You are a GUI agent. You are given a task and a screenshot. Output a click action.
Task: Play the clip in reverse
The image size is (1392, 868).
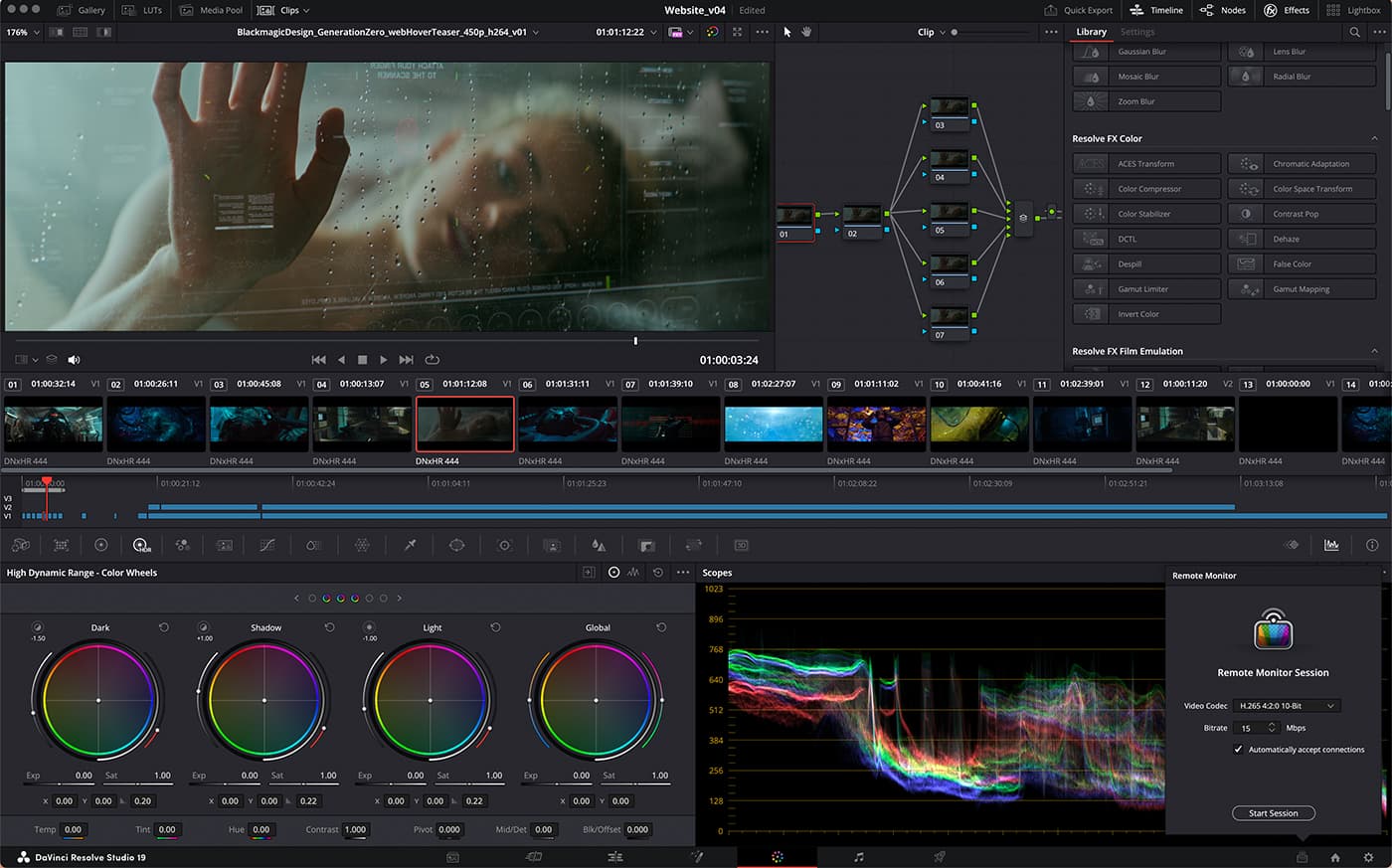coord(341,360)
